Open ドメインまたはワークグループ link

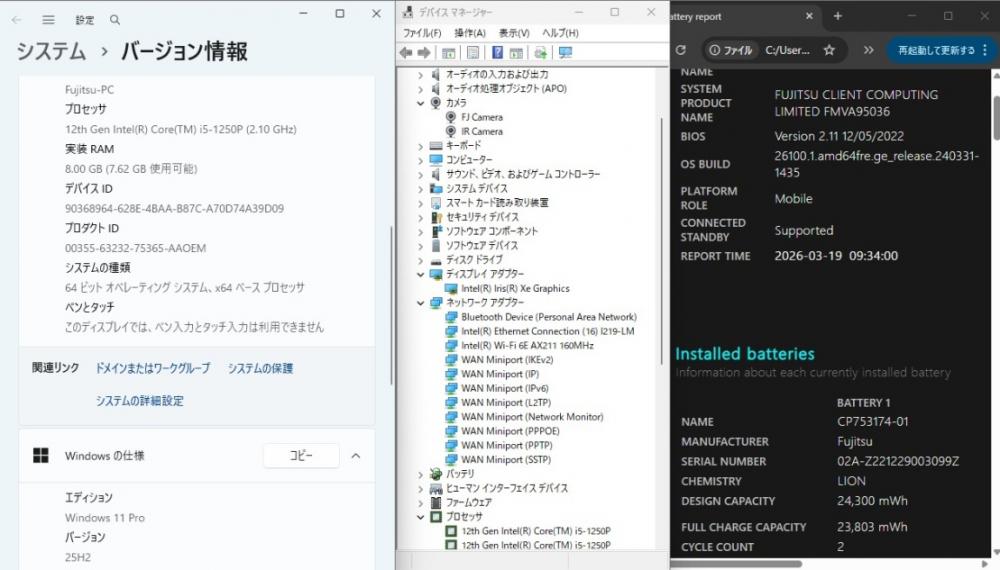[152, 368]
